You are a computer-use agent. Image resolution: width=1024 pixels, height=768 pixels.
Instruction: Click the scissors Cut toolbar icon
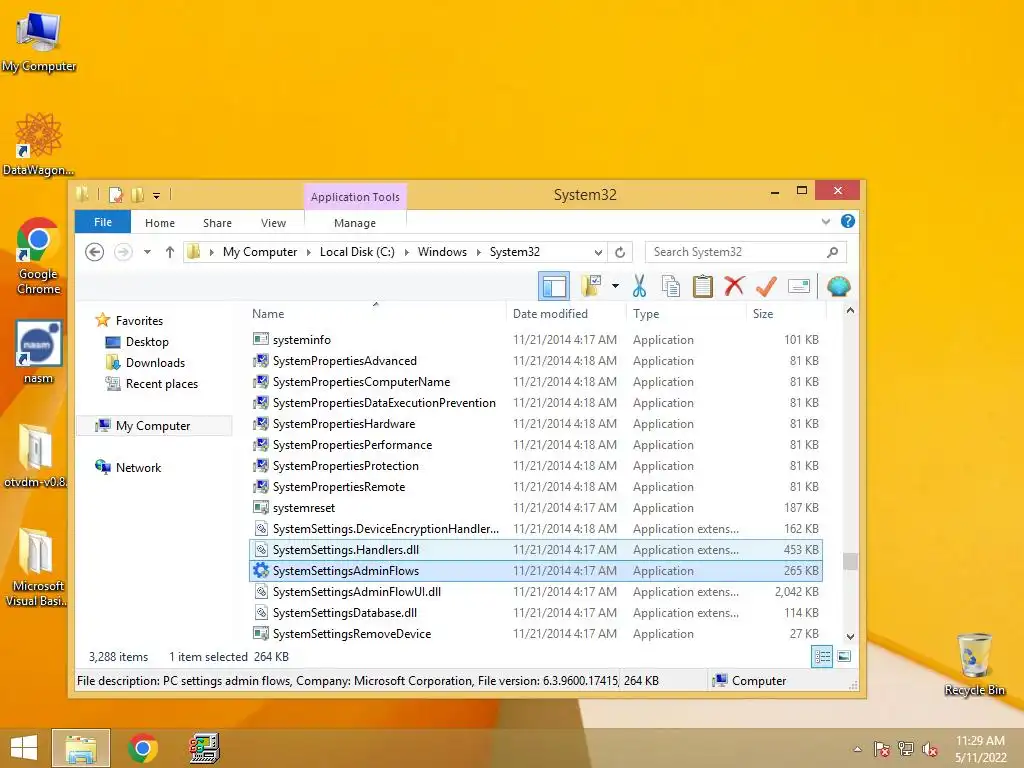(x=639, y=286)
